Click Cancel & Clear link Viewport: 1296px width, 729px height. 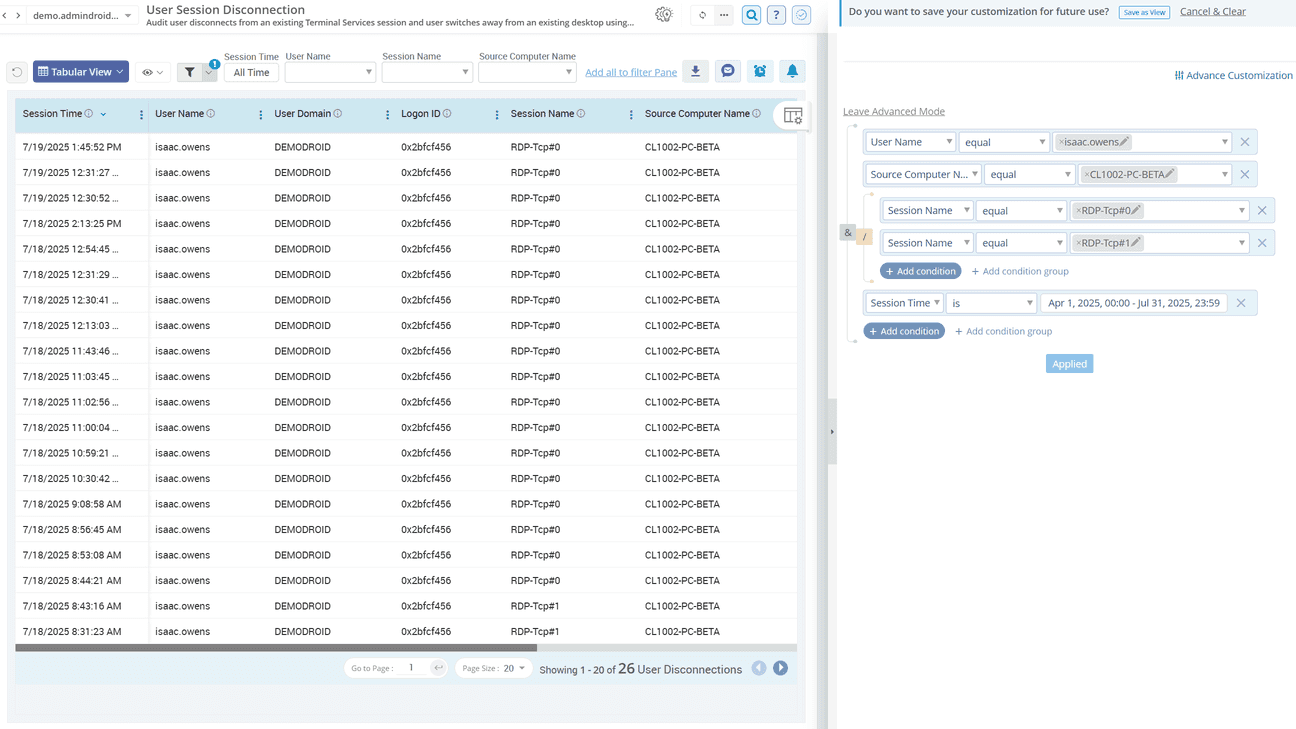pyautogui.click(x=1213, y=12)
